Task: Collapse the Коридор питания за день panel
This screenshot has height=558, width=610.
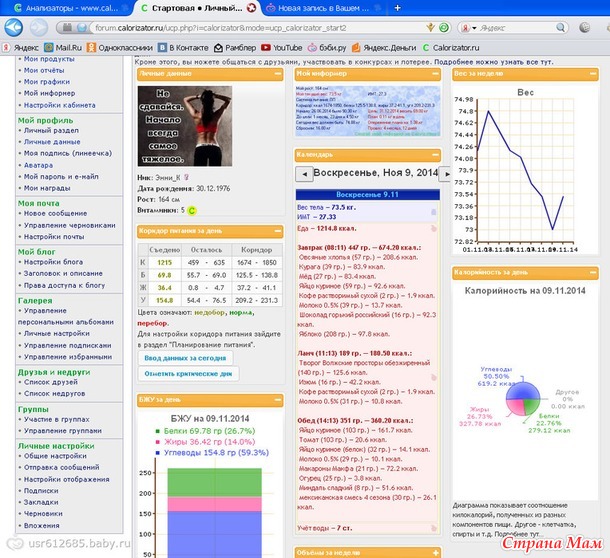Action: [x=278, y=231]
